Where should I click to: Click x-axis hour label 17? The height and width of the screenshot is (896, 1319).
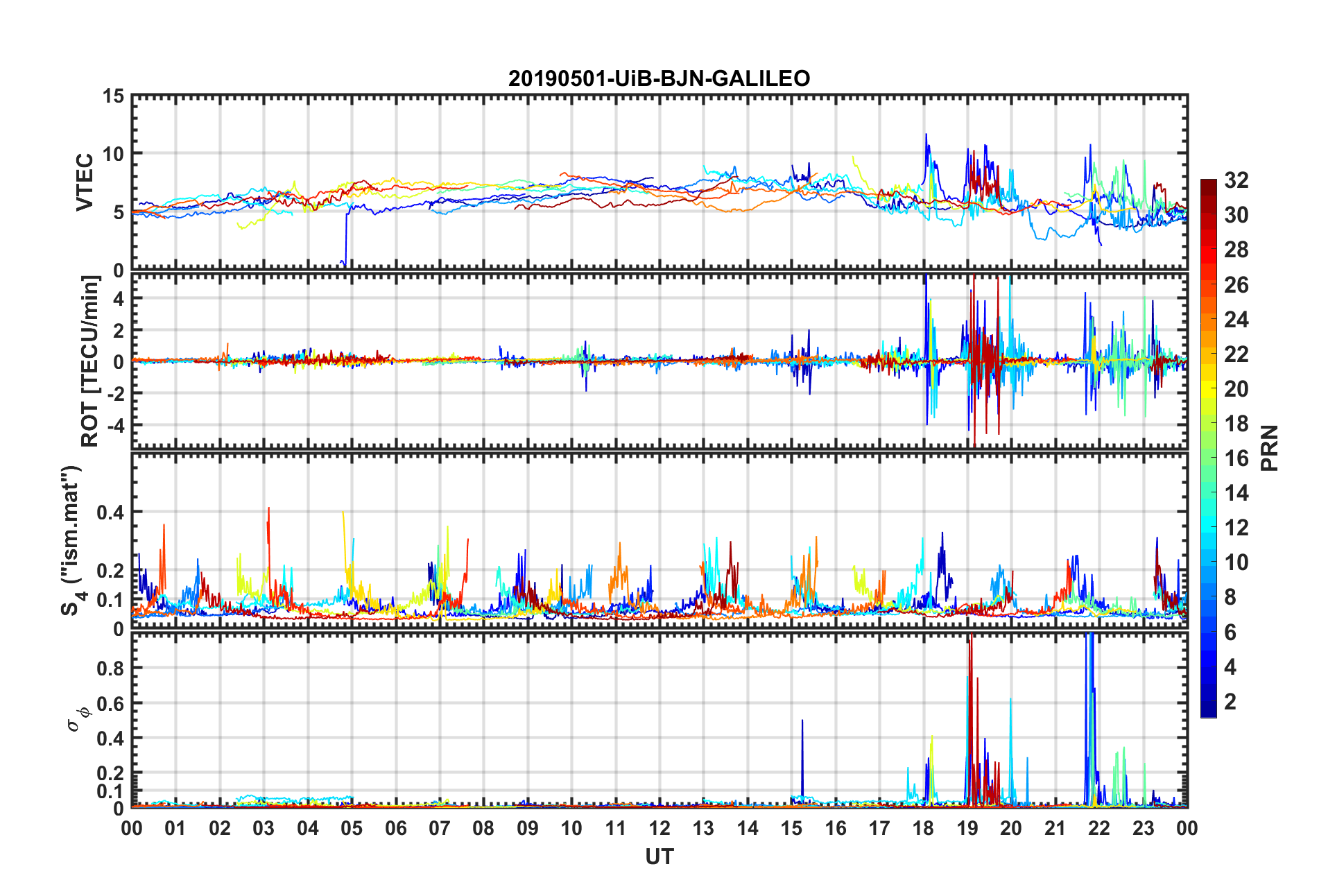coord(879,828)
